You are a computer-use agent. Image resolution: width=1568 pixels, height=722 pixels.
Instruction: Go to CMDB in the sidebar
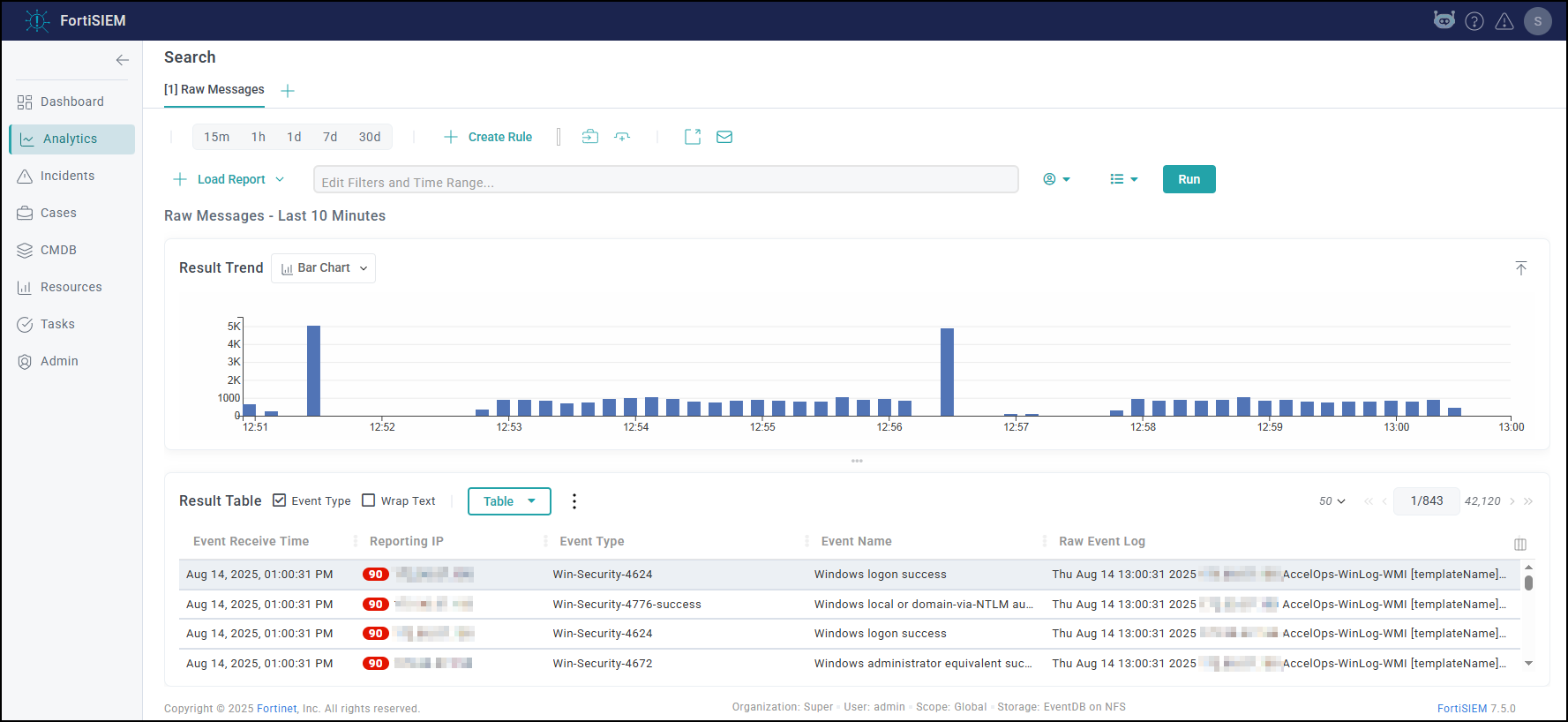[58, 250]
